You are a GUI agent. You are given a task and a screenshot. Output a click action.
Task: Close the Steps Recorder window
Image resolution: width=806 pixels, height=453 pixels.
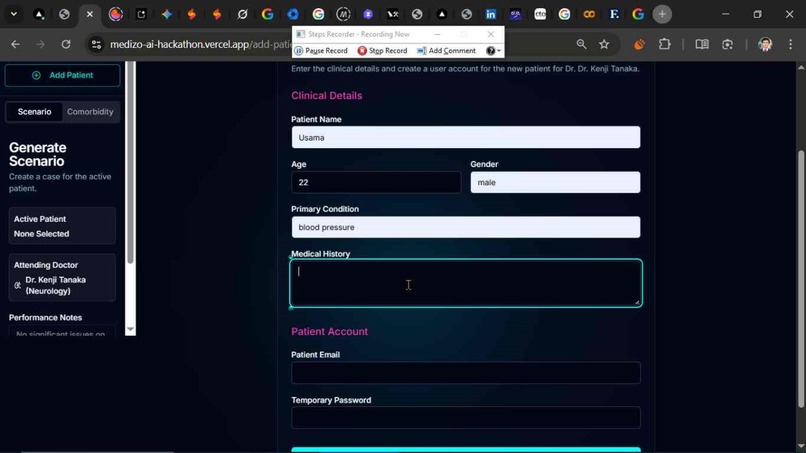tap(491, 34)
